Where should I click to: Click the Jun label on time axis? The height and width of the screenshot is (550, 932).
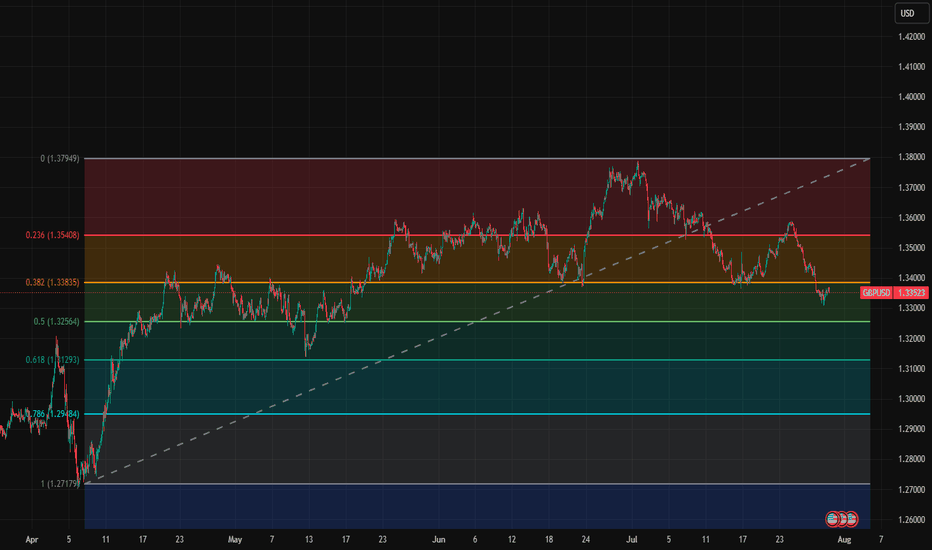pos(439,540)
